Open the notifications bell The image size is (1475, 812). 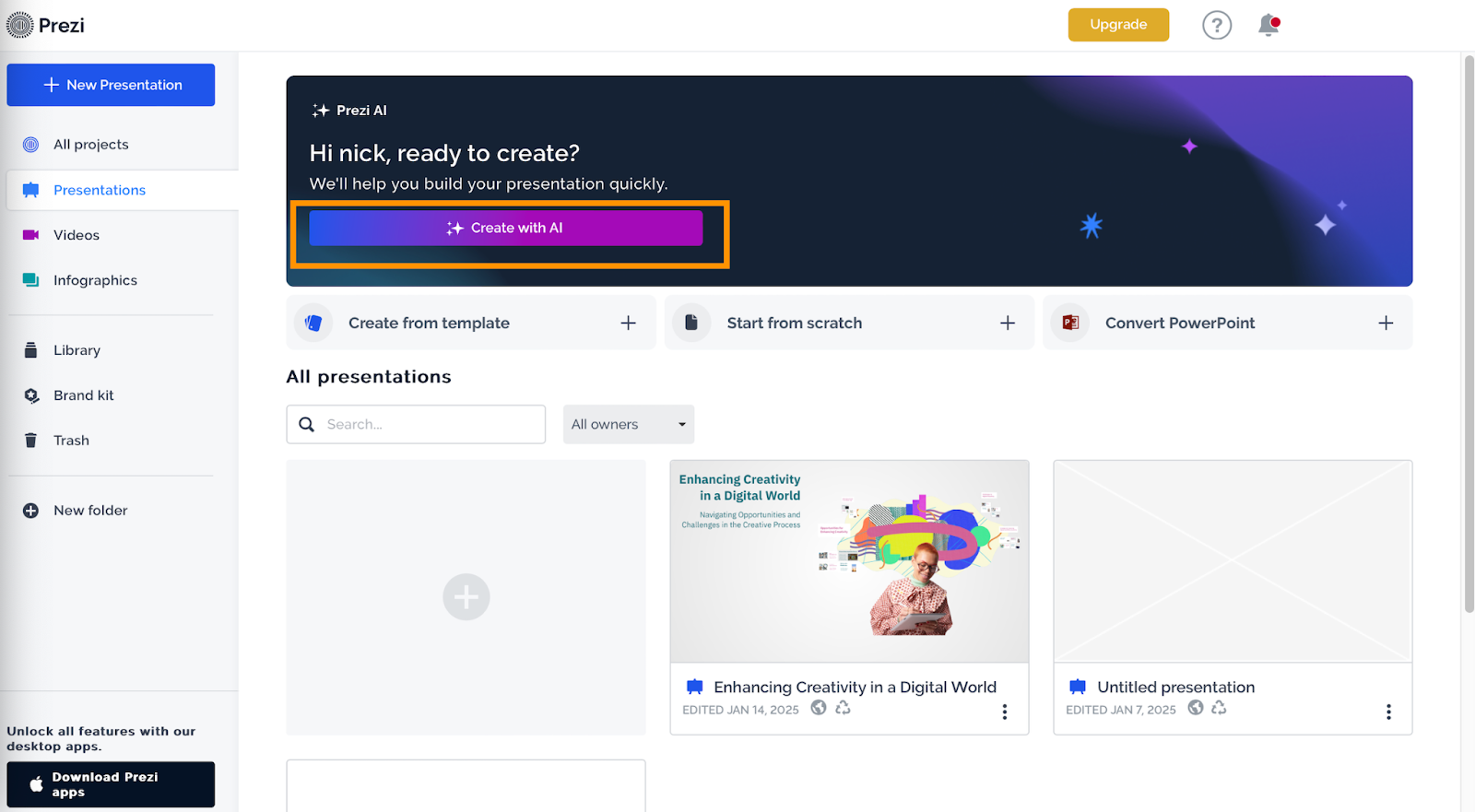point(1269,25)
